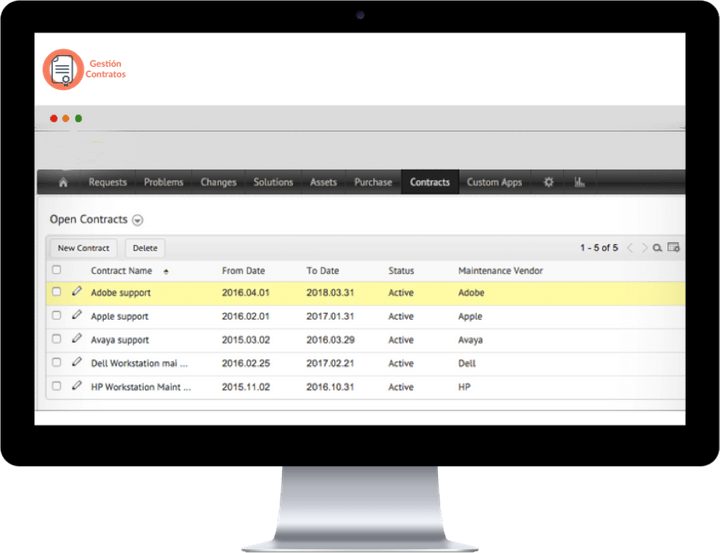Click the green window maximize dot

click(79, 118)
